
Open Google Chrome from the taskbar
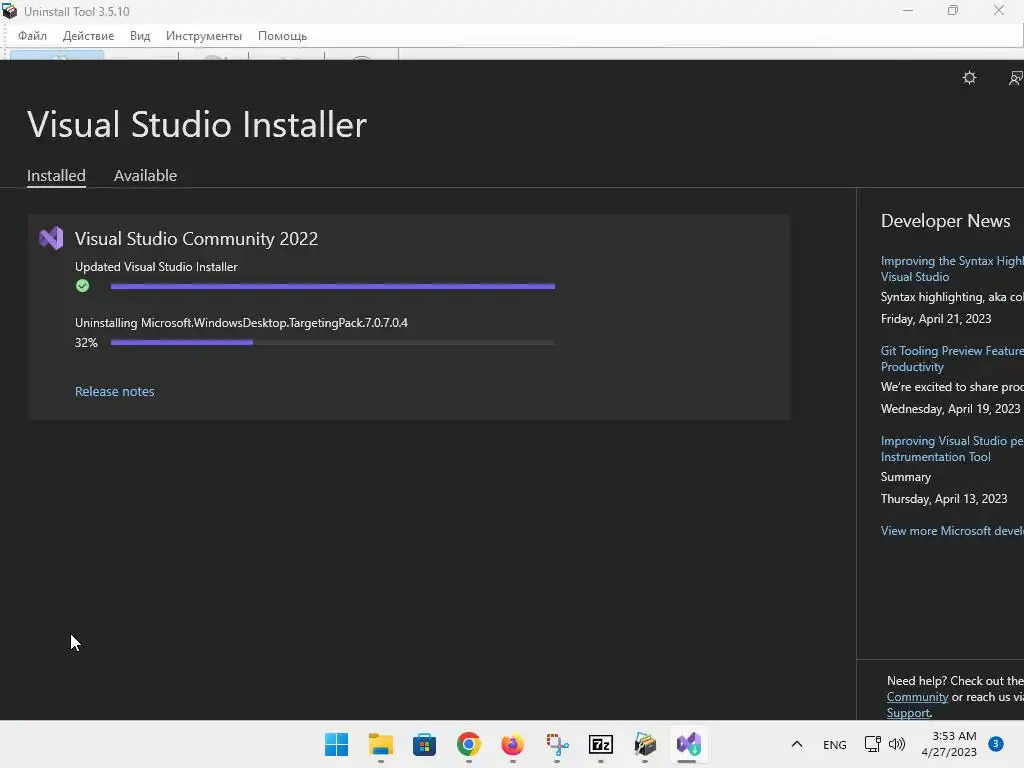tap(468, 744)
